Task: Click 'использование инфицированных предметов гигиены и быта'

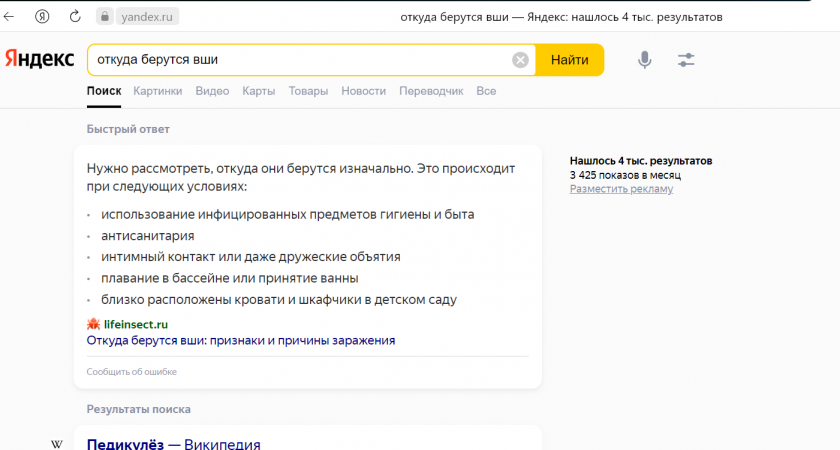Action: pyautogui.click(x=288, y=214)
